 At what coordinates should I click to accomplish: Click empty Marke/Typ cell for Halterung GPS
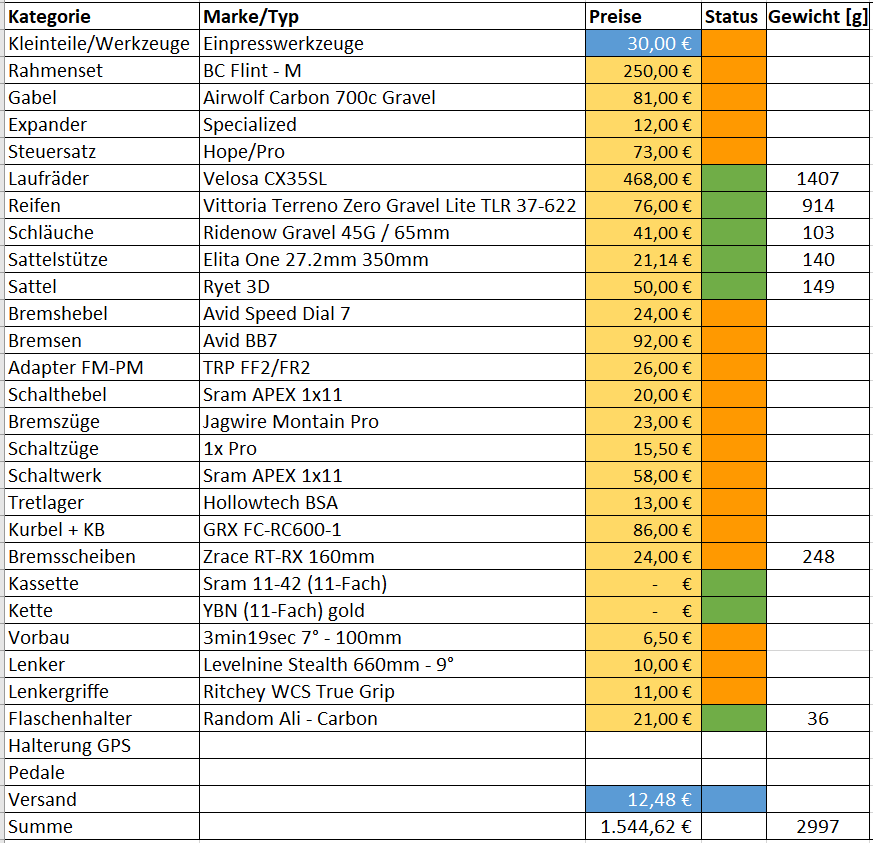pyautogui.click(x=392, y=746)
